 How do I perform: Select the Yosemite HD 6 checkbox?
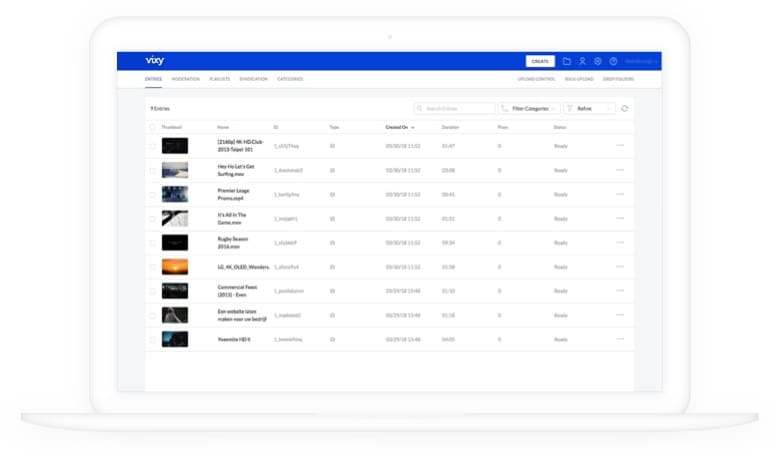153,340
